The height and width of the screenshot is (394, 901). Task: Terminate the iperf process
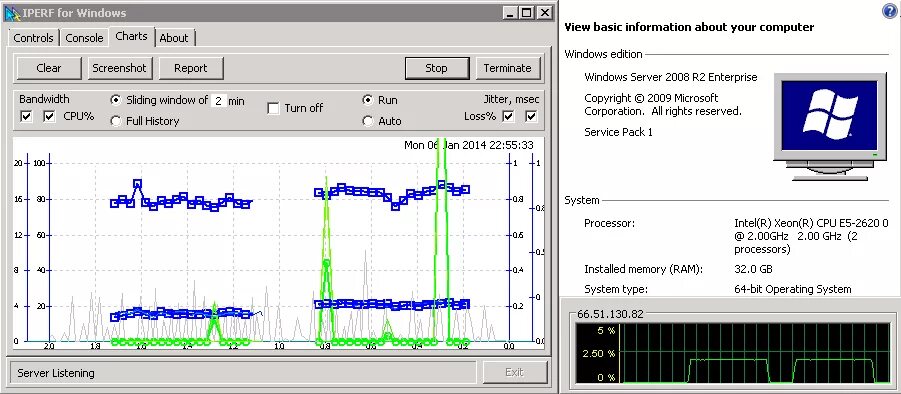click(508, 68)
